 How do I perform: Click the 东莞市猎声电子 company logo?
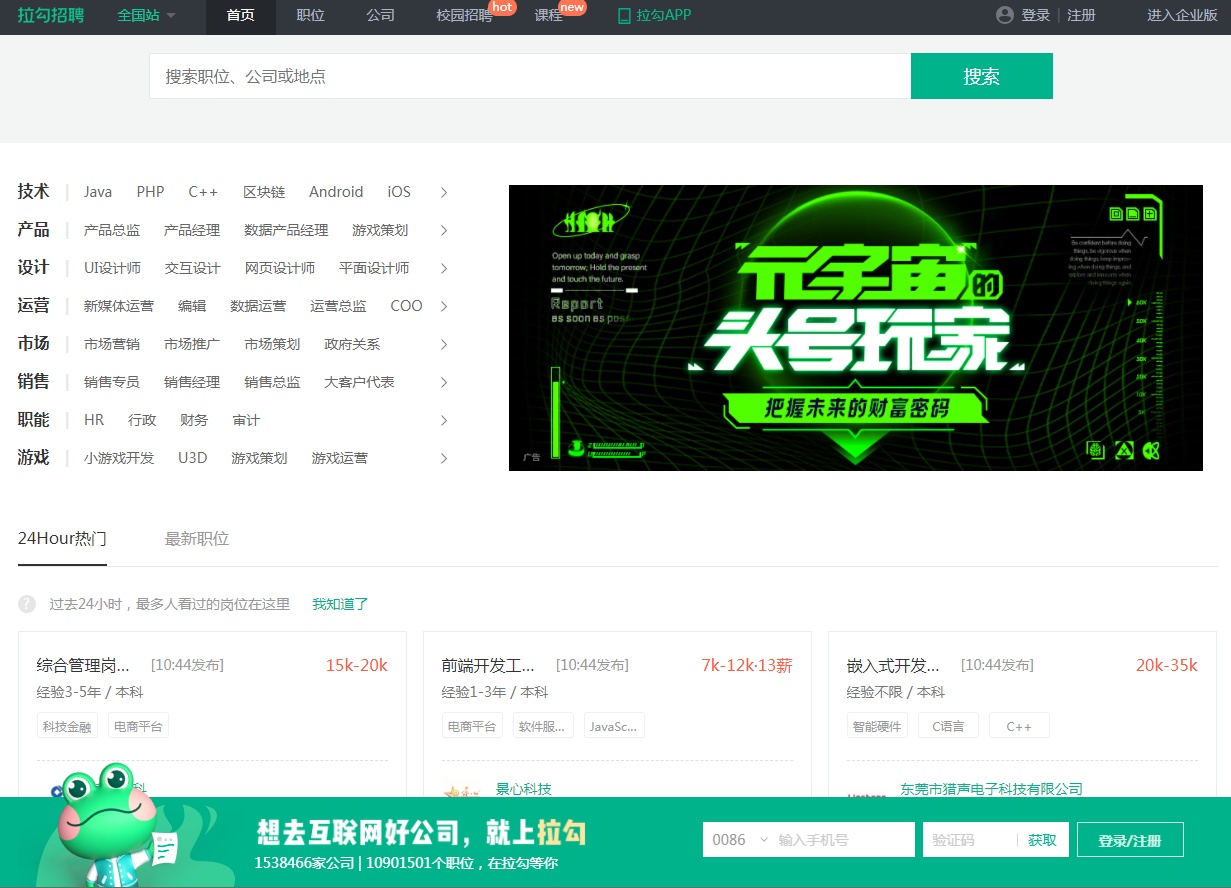(x=866, y=792)
